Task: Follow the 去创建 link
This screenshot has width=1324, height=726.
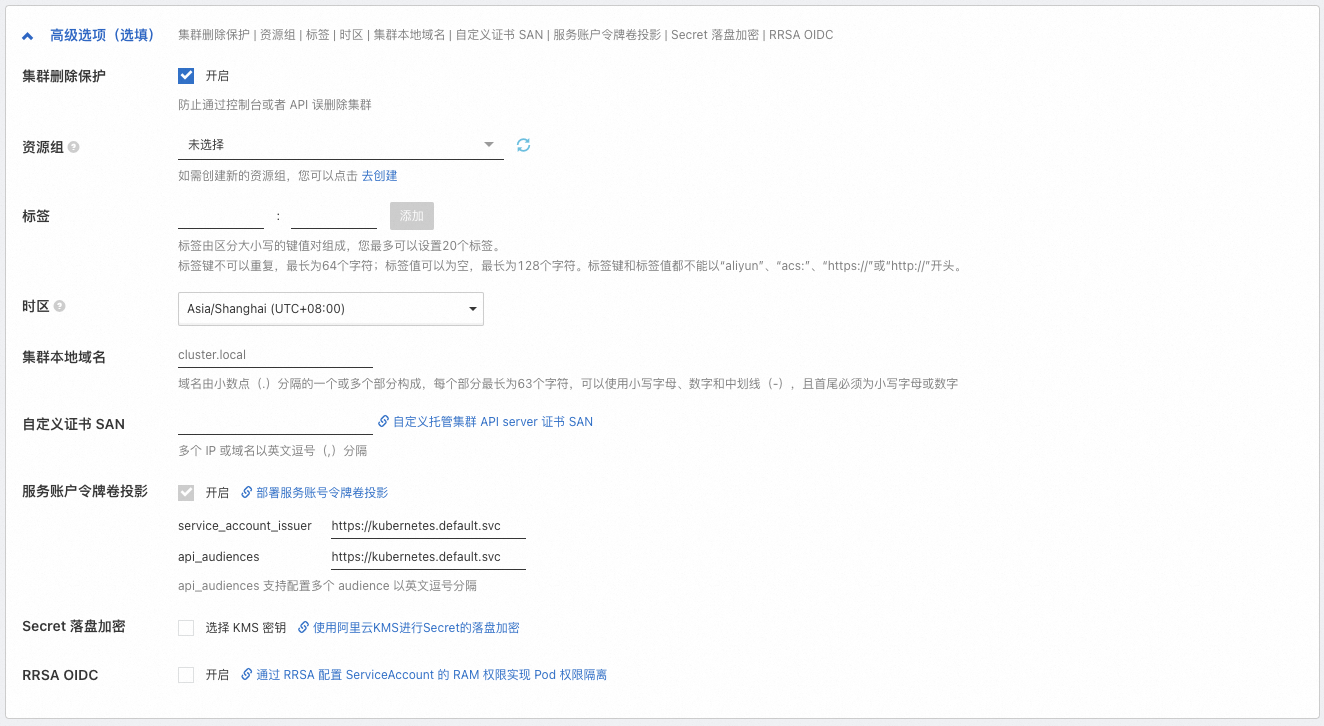Action: (x=379, y=176)
